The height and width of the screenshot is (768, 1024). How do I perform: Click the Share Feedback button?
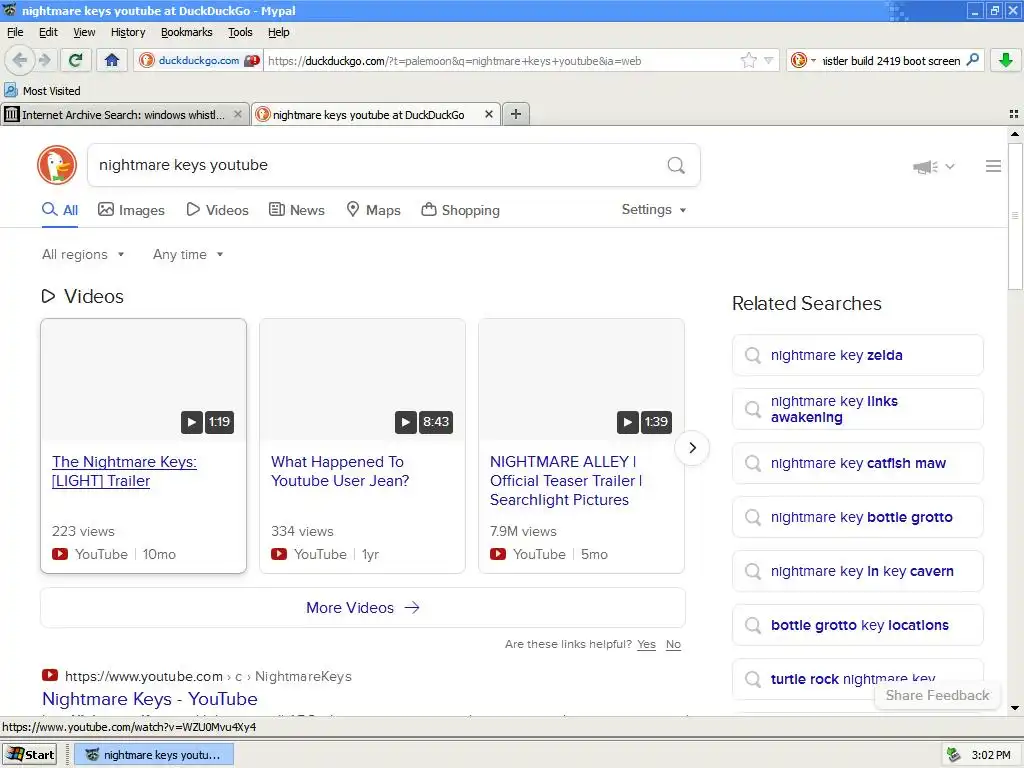[937, 696]
